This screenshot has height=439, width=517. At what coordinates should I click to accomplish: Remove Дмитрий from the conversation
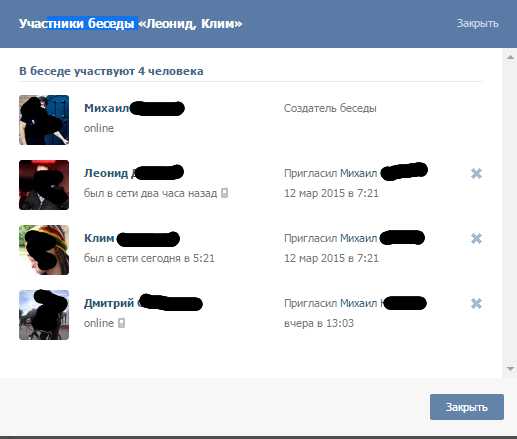point(476,303)
